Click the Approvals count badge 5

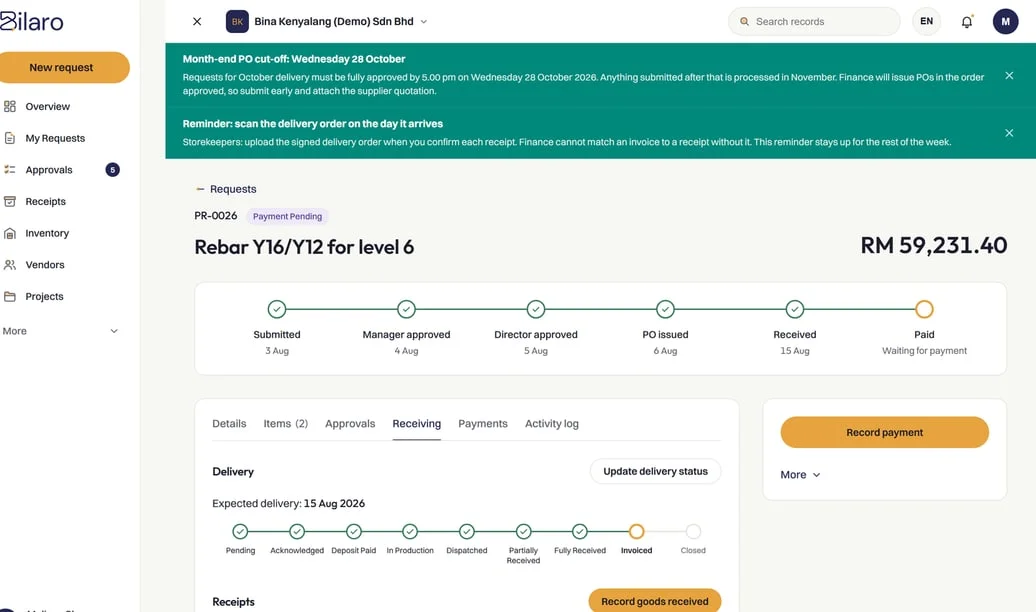point(113,170)
